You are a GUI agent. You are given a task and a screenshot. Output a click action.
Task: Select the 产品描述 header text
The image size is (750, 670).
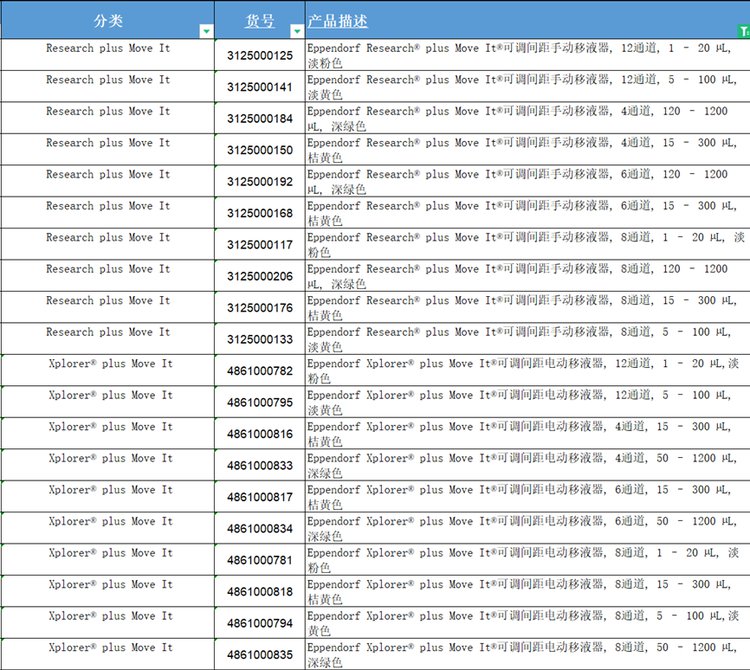click(337, 21)
